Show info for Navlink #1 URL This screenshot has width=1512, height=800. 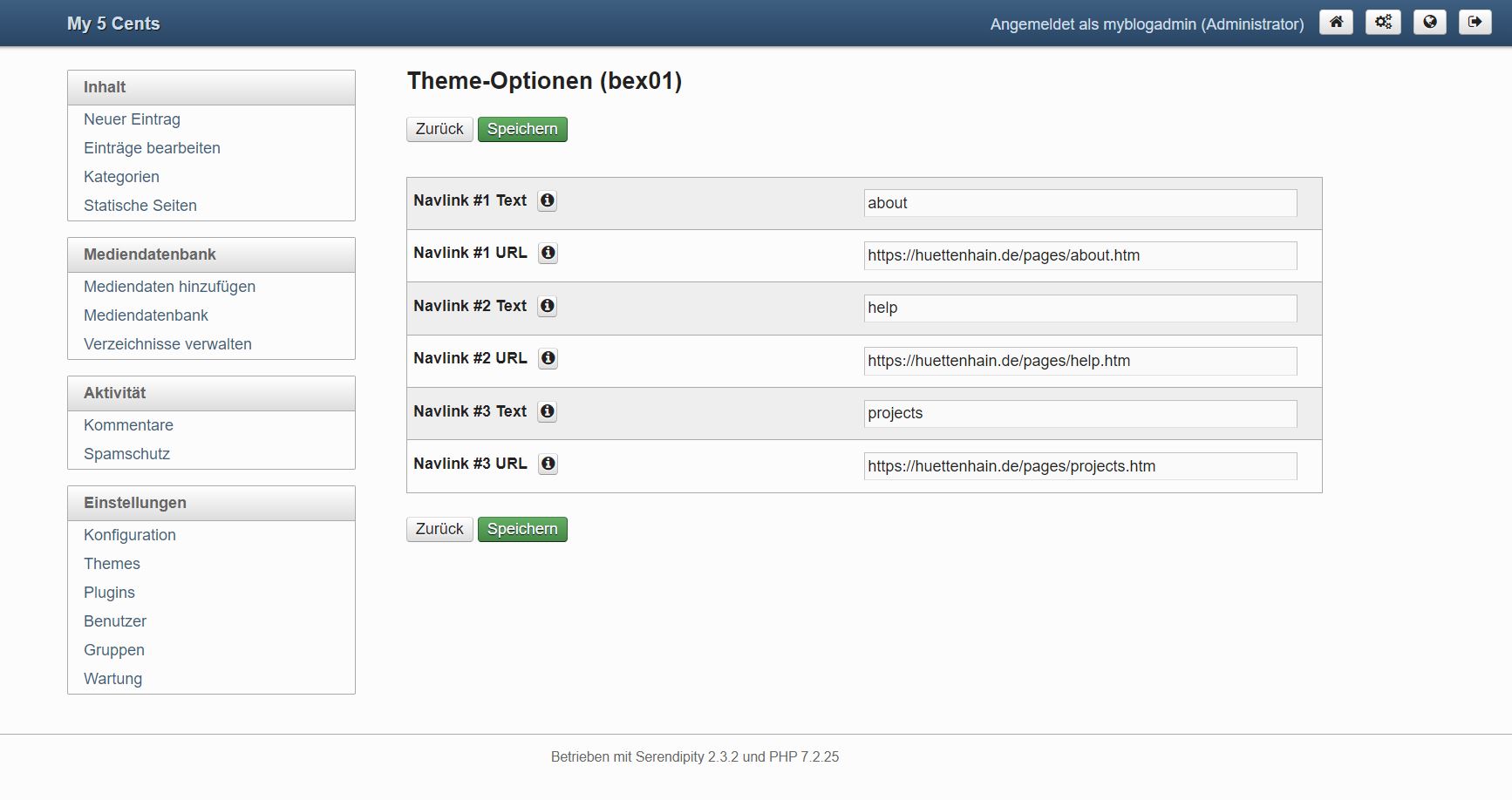pyautogui.click(x=548, y=253)
